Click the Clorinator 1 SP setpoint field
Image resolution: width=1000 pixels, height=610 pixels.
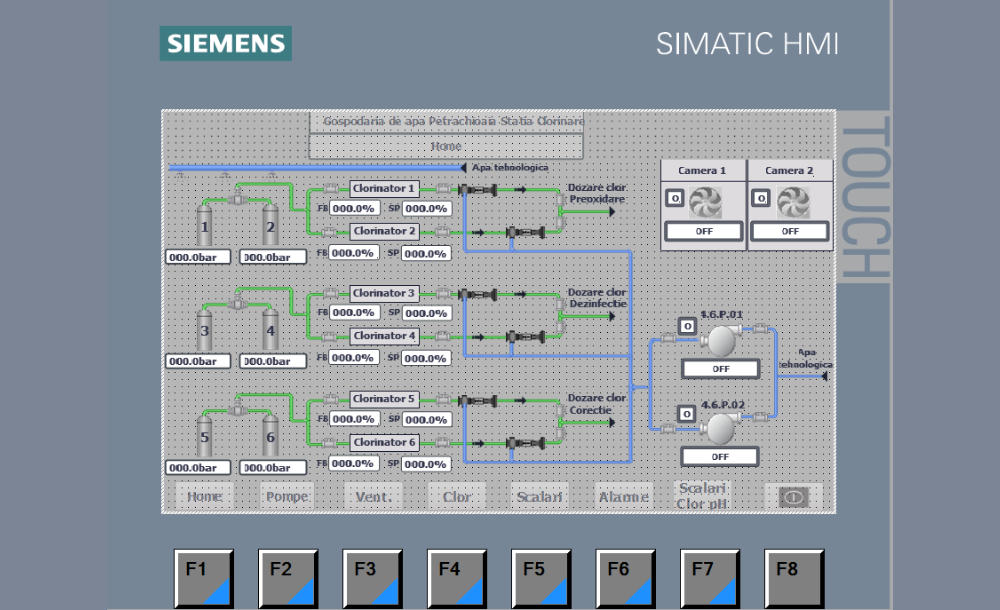[427, 209]
